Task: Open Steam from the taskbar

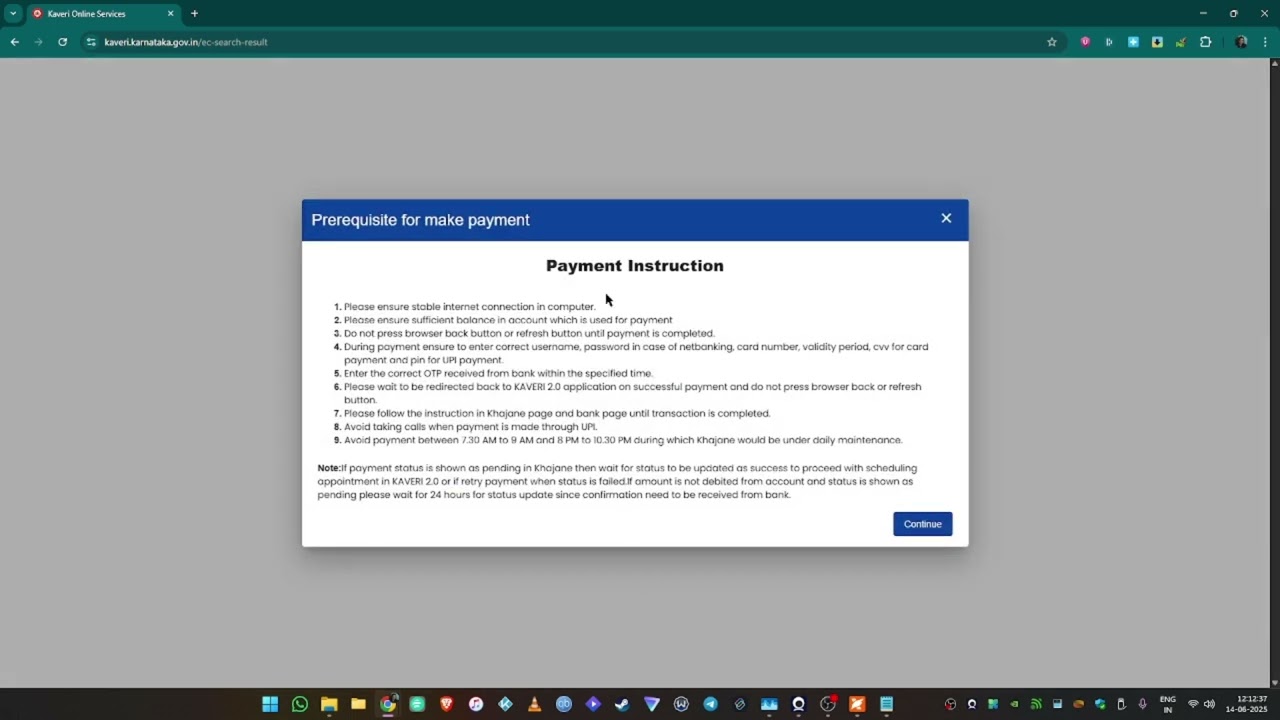Action: 622,704
